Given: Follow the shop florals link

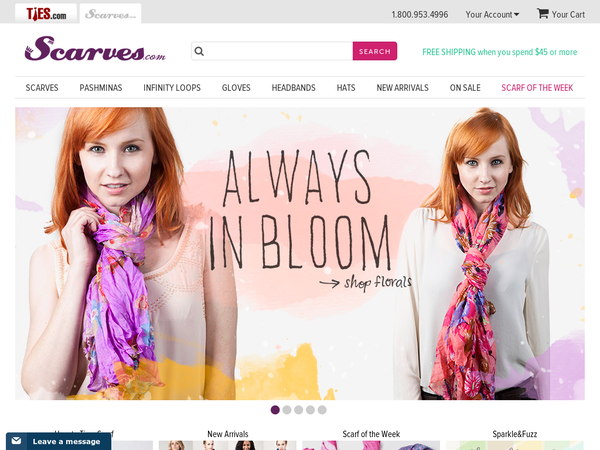Looking at the screenshot, I should (x=366, y=283).
